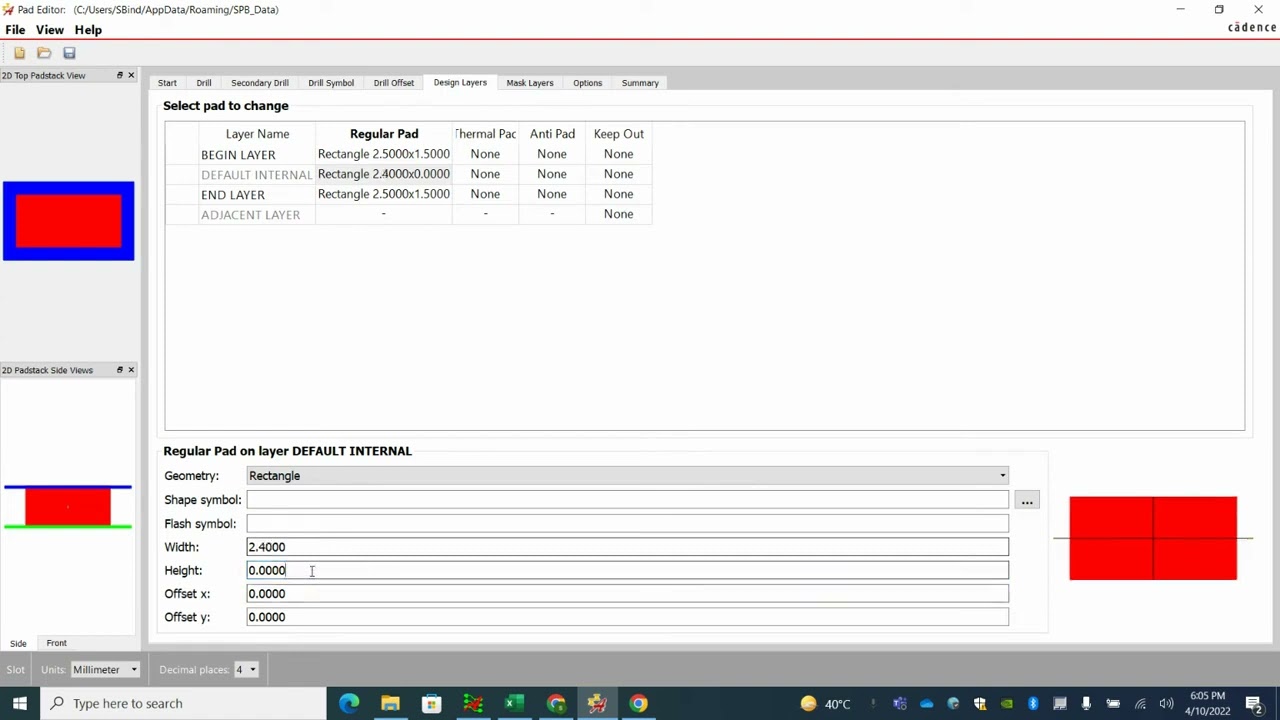
Task: Select the Design Layers tab
Action: (x=460, y=83)
